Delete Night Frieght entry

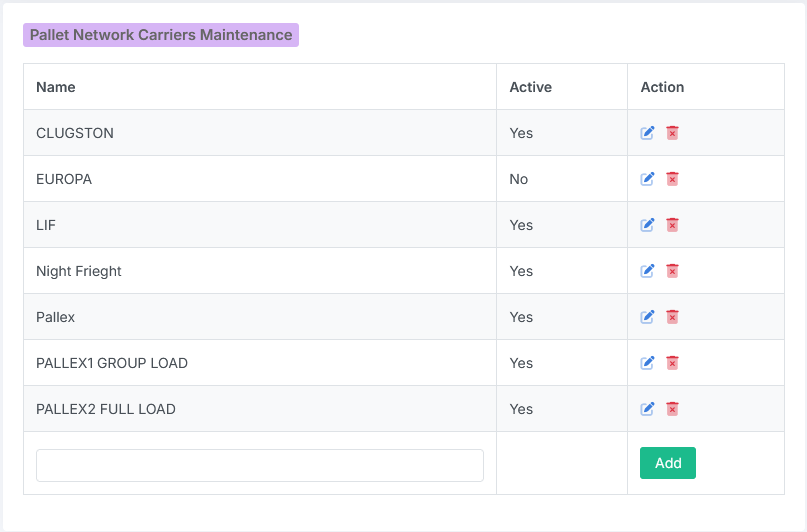tap(672, 271)
